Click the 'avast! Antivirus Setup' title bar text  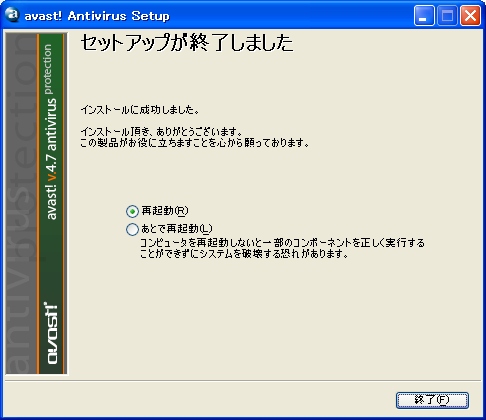click(97, 16)
